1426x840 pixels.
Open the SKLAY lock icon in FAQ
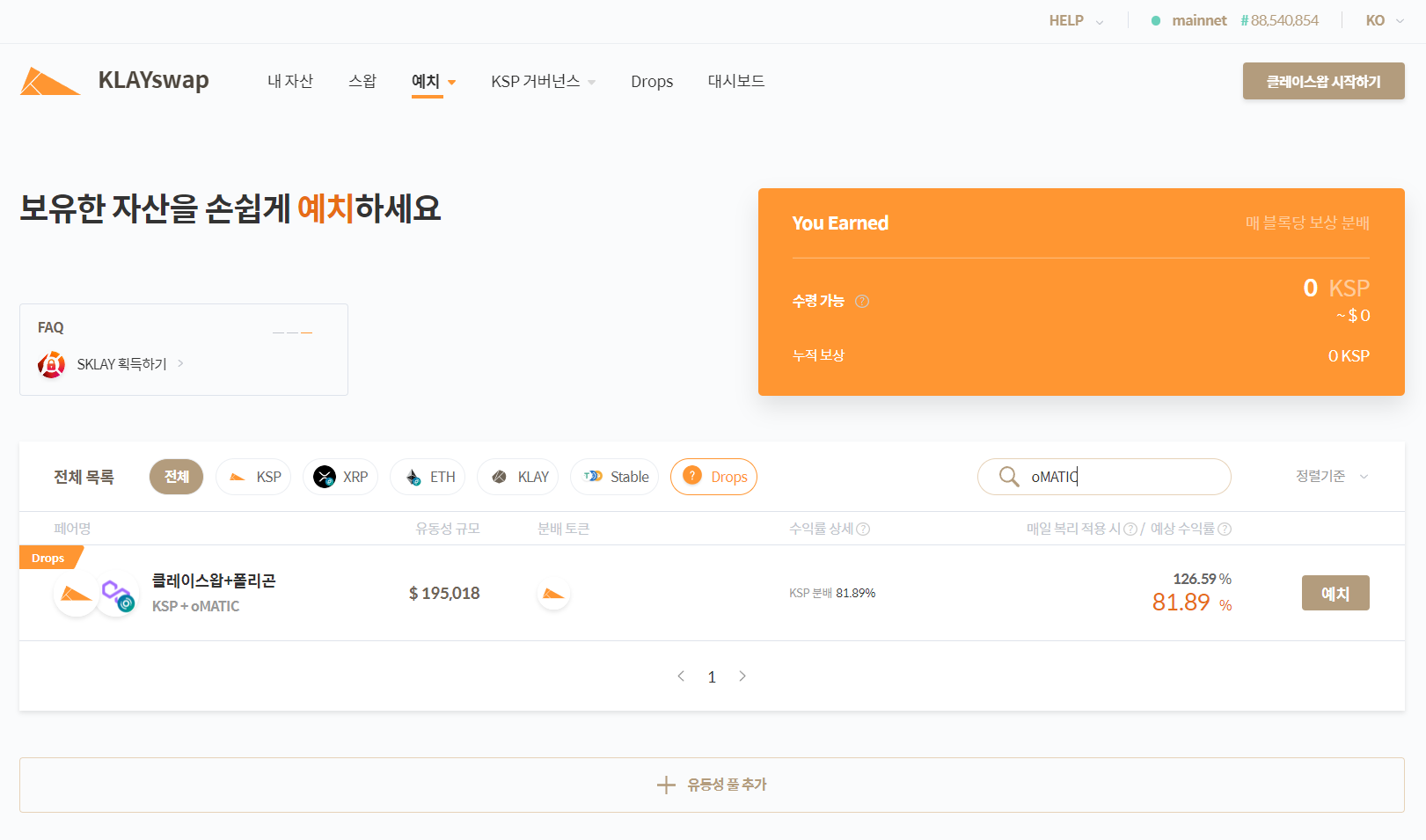click(52, 364)
